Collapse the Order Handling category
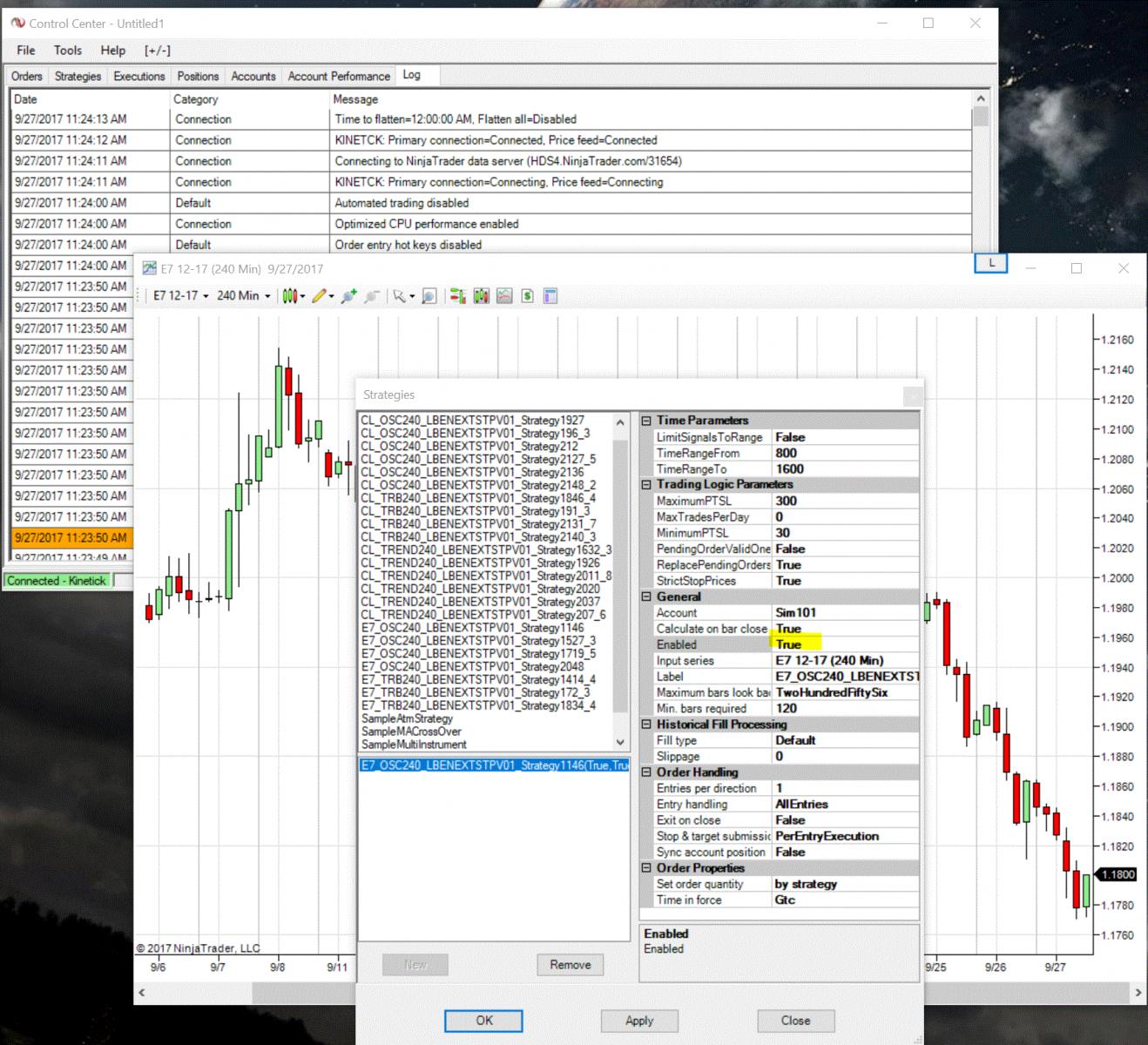This screenshot has width=1148, height=1045. [646, 772]
